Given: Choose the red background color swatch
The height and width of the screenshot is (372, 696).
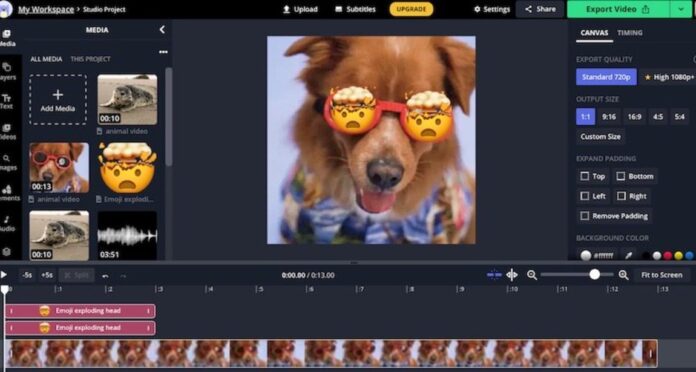Looking at the screenshot, I should click(668, 256).
